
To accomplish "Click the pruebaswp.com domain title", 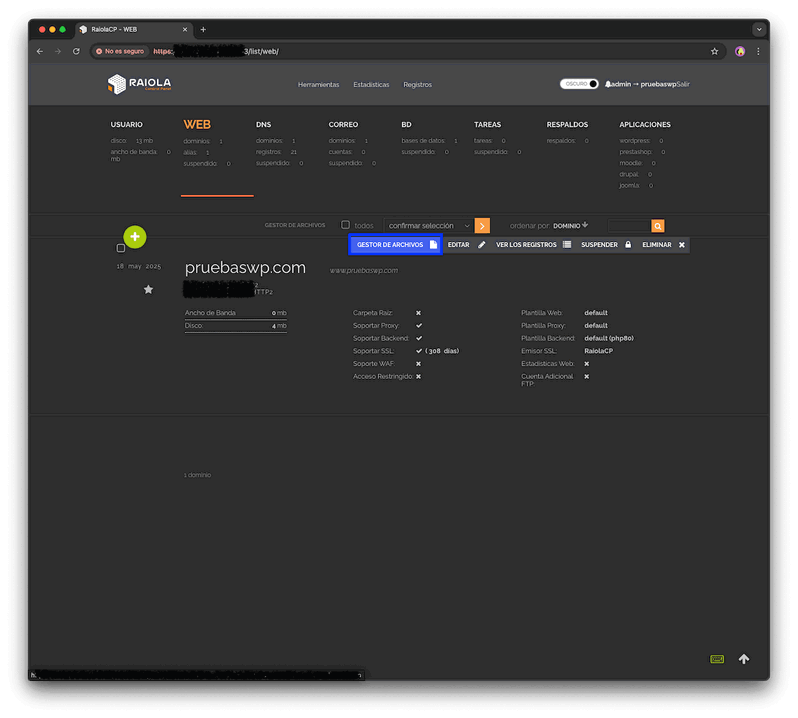I will (x=245, y=267).
